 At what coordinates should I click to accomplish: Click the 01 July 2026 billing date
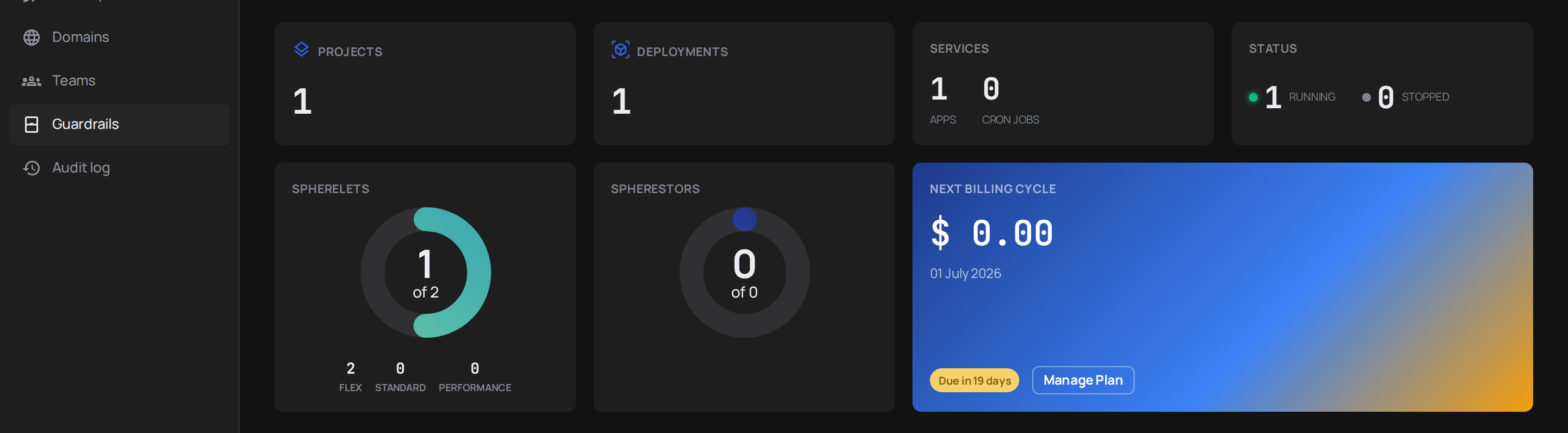tap(965, 274)
